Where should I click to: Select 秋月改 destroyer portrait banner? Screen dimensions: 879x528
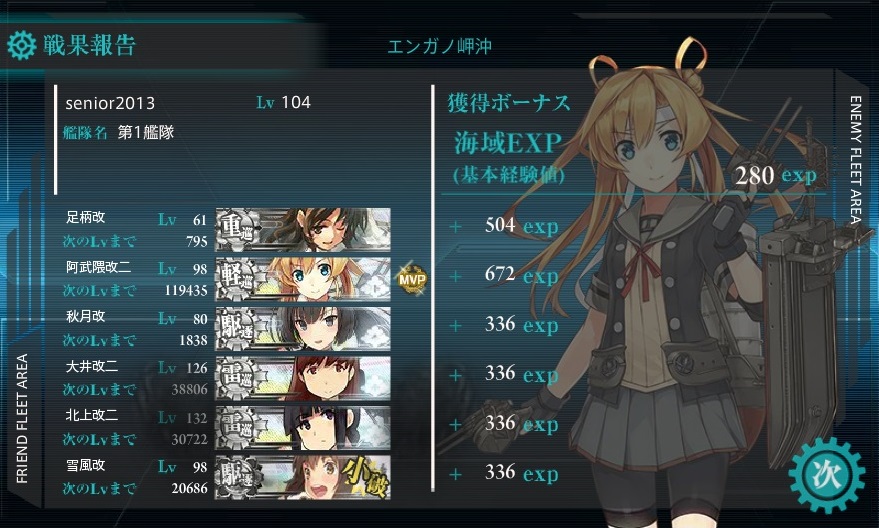point(303,328)
